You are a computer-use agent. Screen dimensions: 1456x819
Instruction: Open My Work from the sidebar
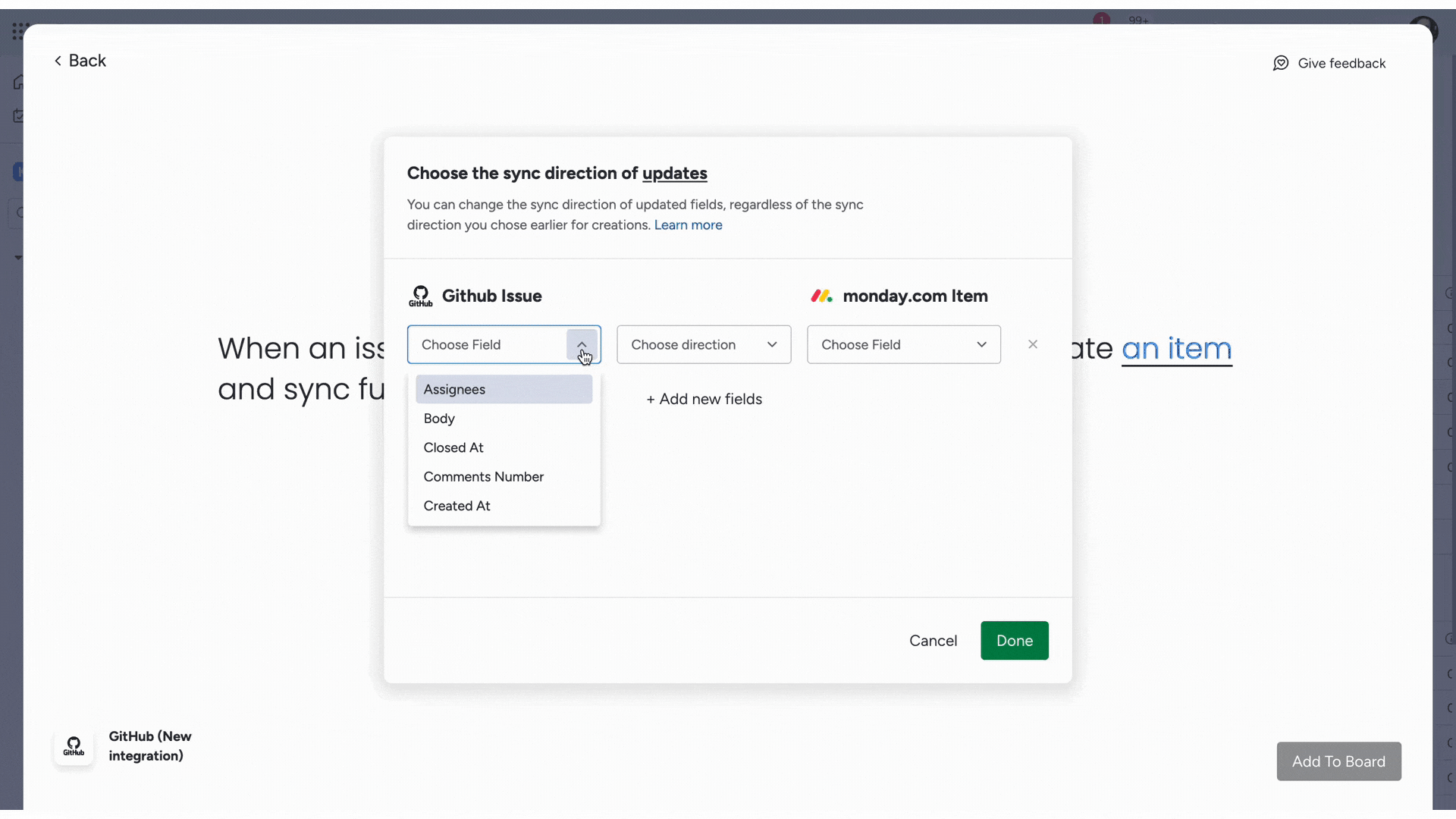click(18, 116)
